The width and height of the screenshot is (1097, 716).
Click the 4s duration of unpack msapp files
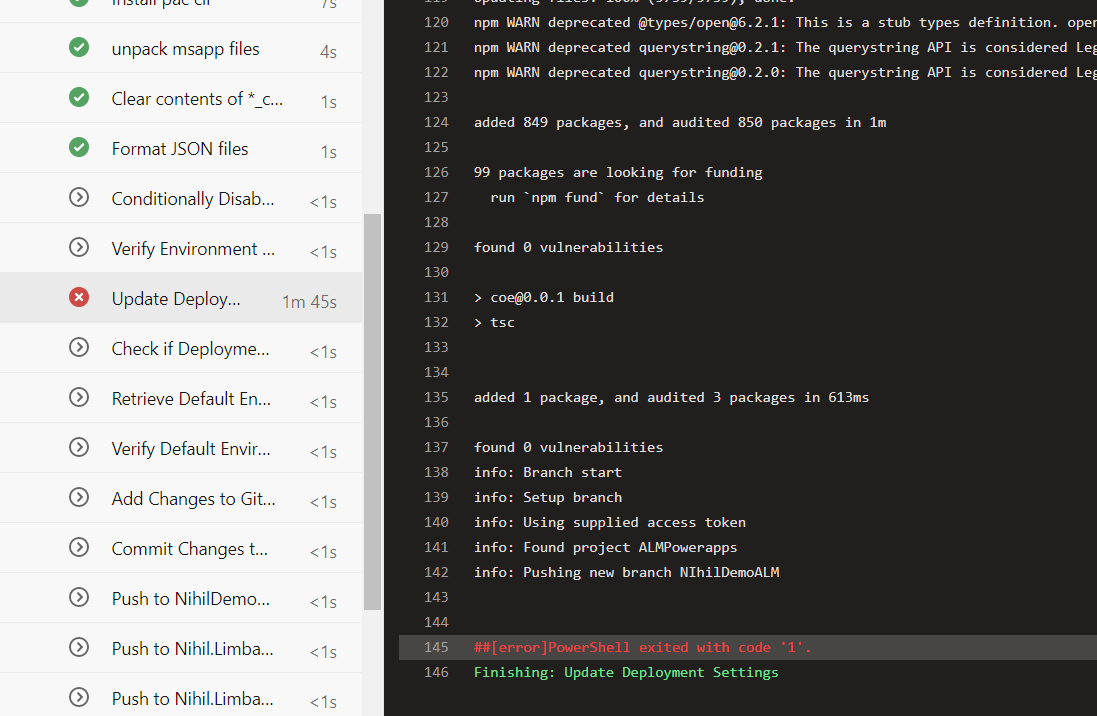tap(328, 52)
